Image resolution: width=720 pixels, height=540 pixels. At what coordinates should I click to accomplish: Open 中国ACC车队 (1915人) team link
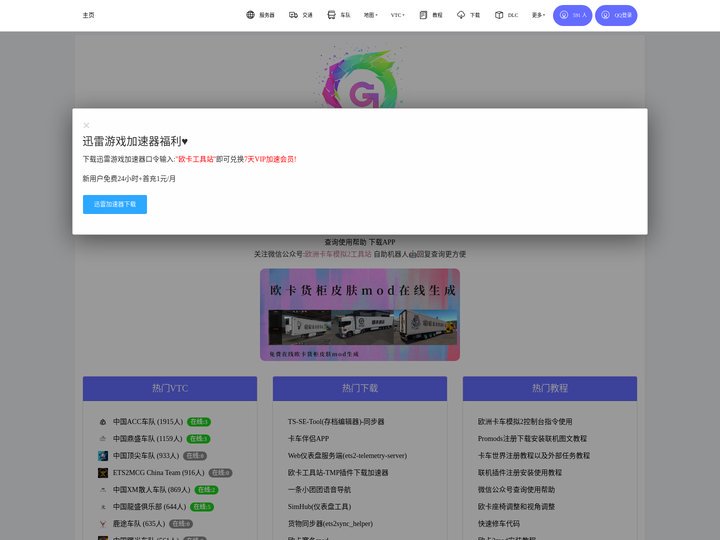point(148,422)
